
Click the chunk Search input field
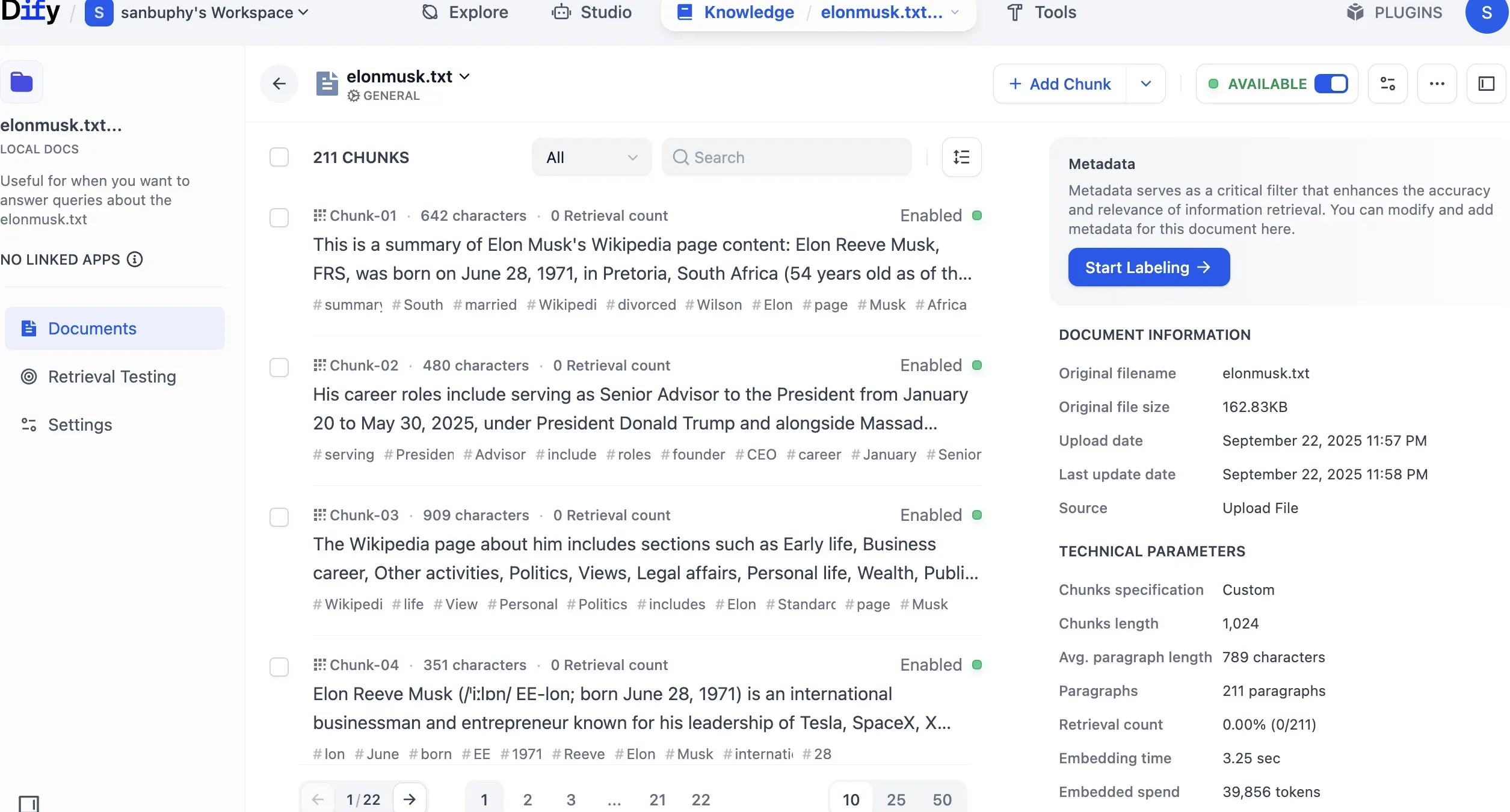tap(786, 157)
